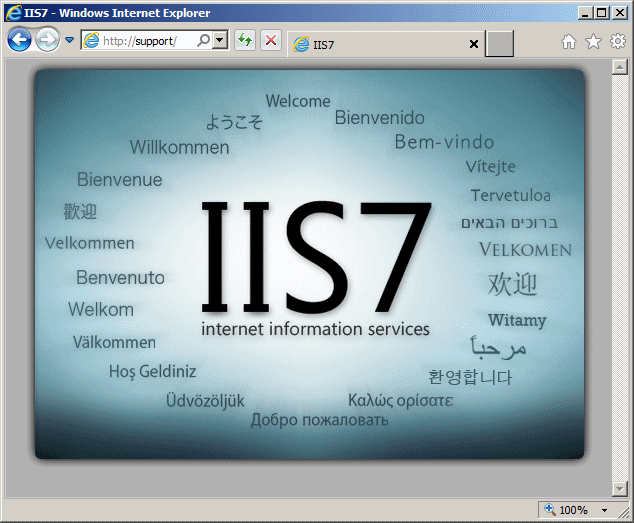Click the search magnifier in the address bar
Viewport: 634px width, 523px height.
[x=203, y=40]
